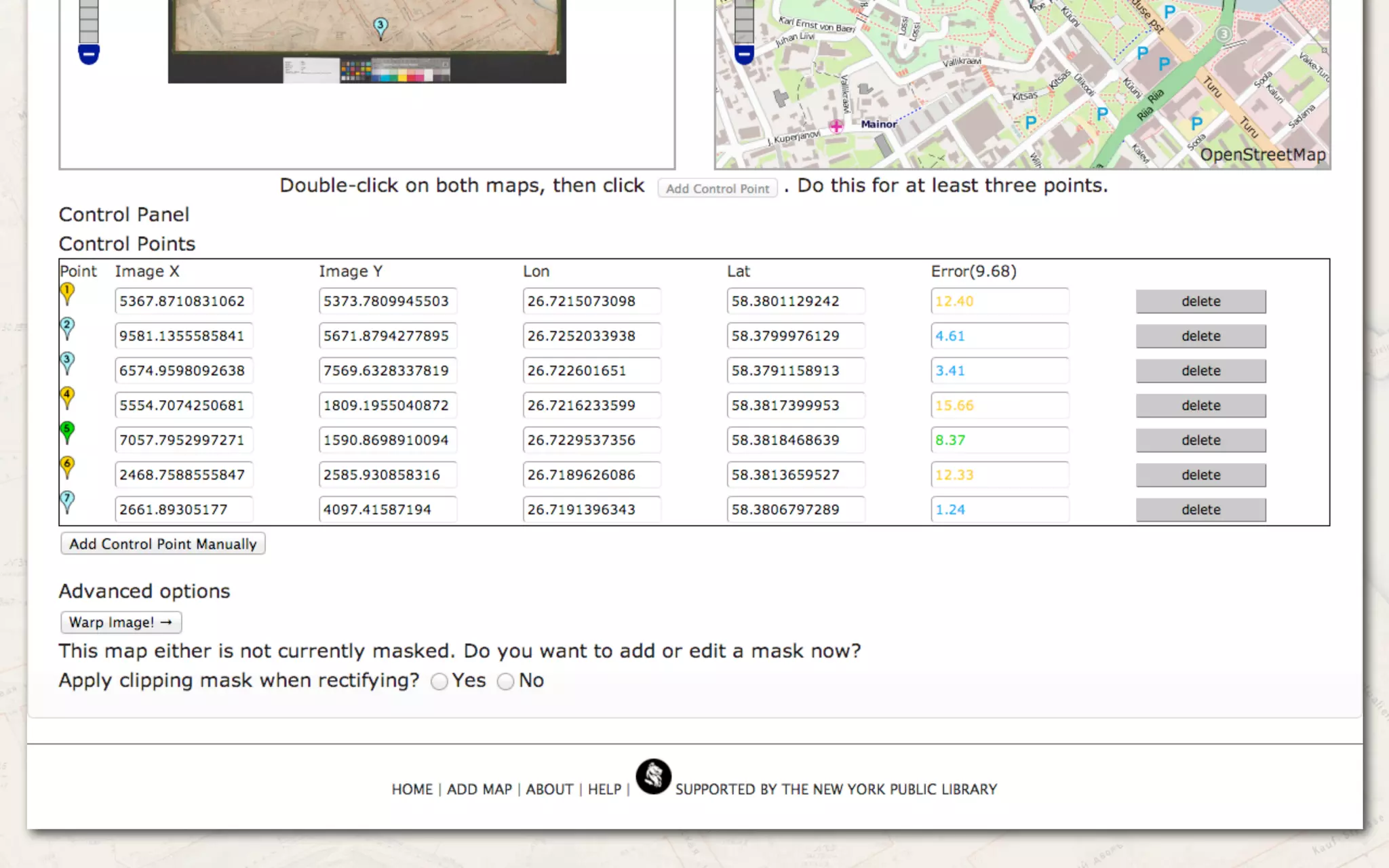Viewport: 1389px width, 868px height.
Task: Open the ADD MAP footer link
Action: click(479, 789)
